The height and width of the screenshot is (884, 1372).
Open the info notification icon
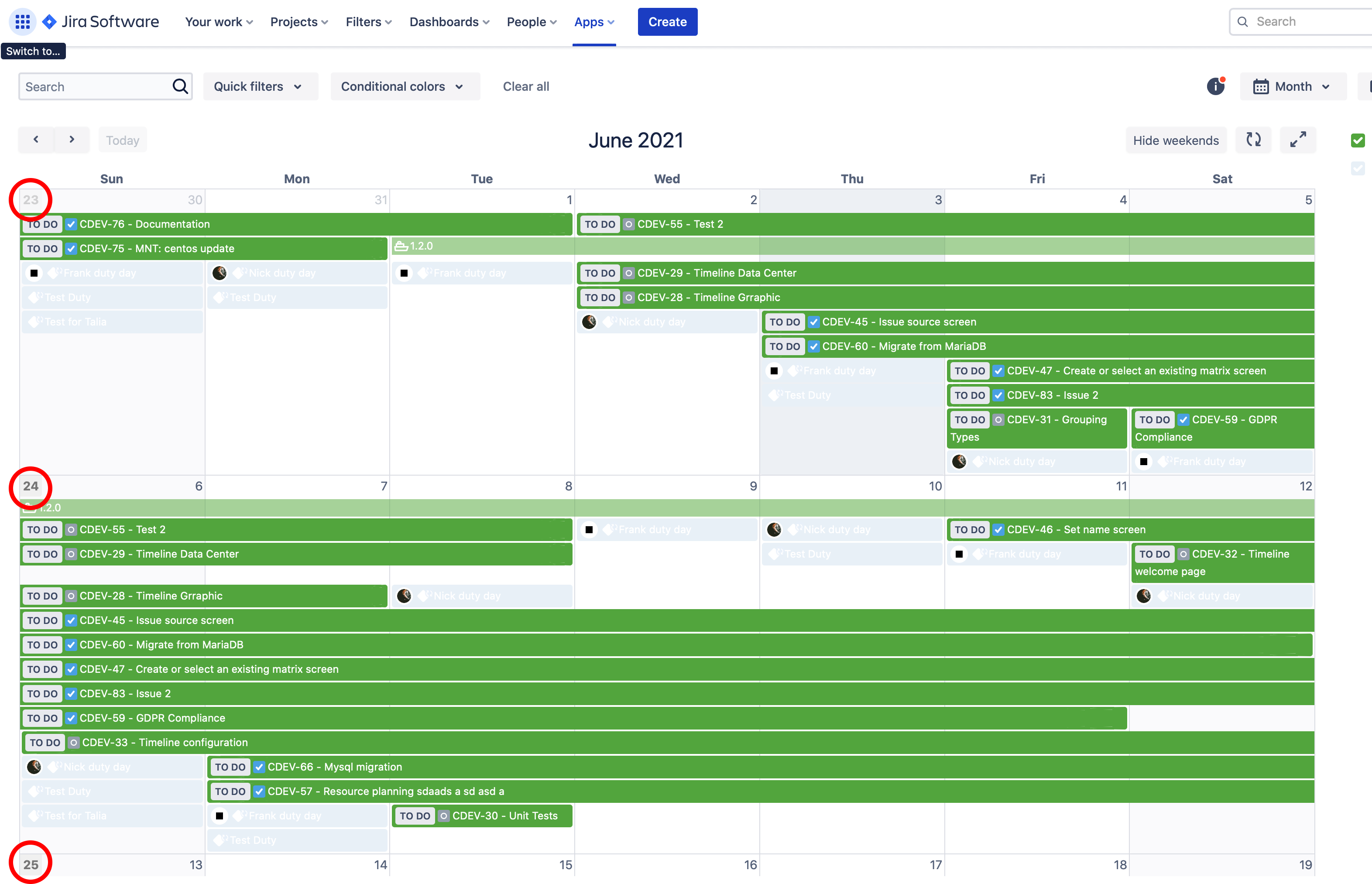(x=1215, y=86)
